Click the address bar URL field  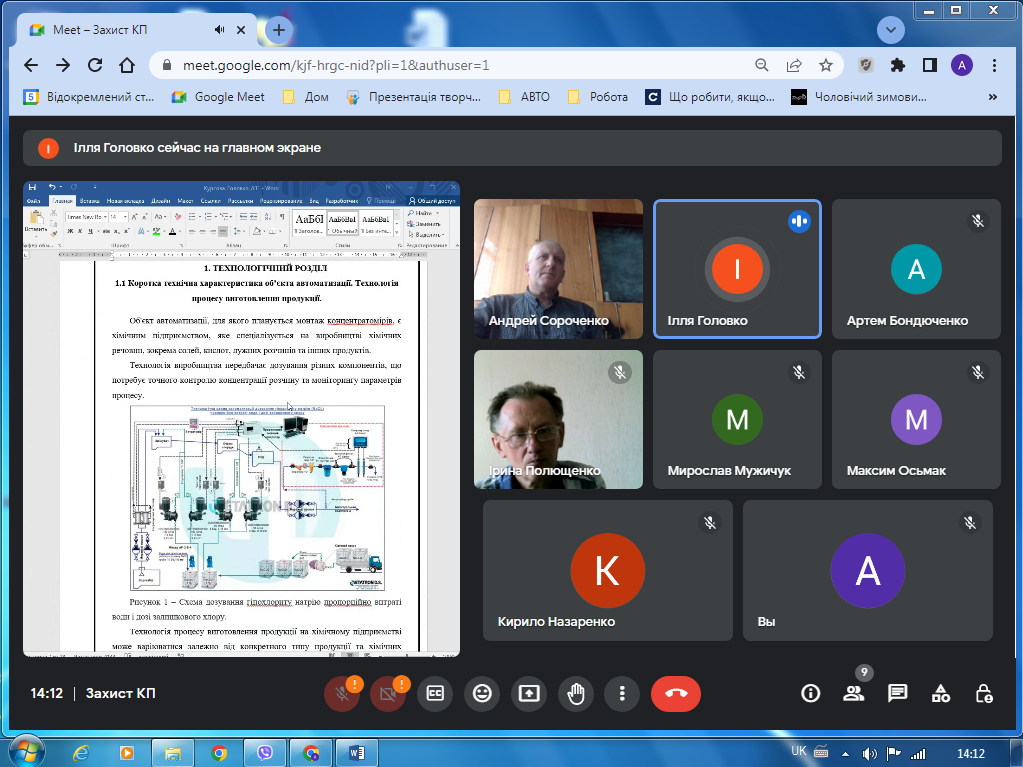tap(450, 65)
